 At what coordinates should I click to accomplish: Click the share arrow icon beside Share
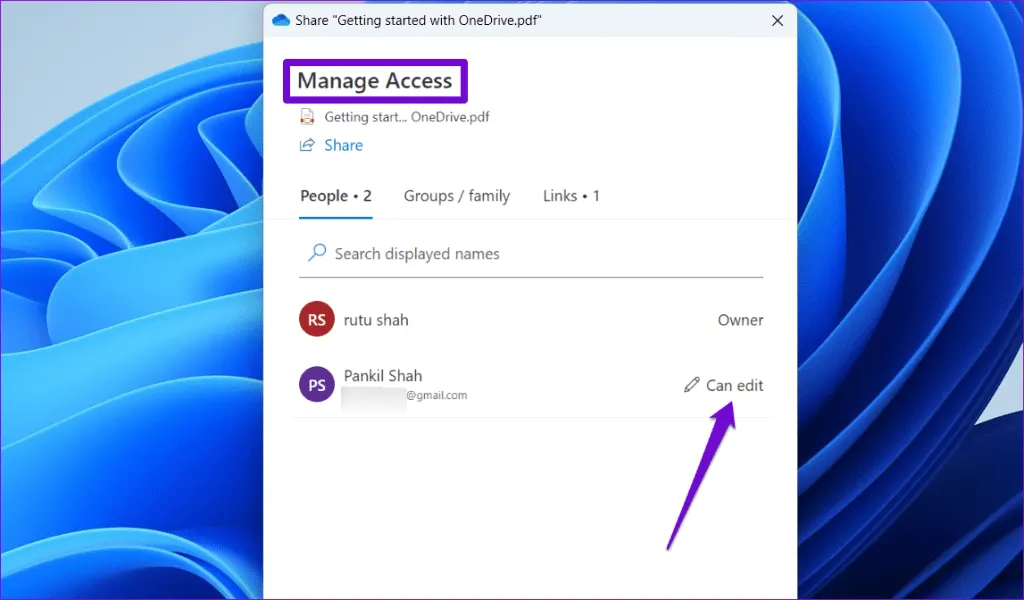[308, 145]
